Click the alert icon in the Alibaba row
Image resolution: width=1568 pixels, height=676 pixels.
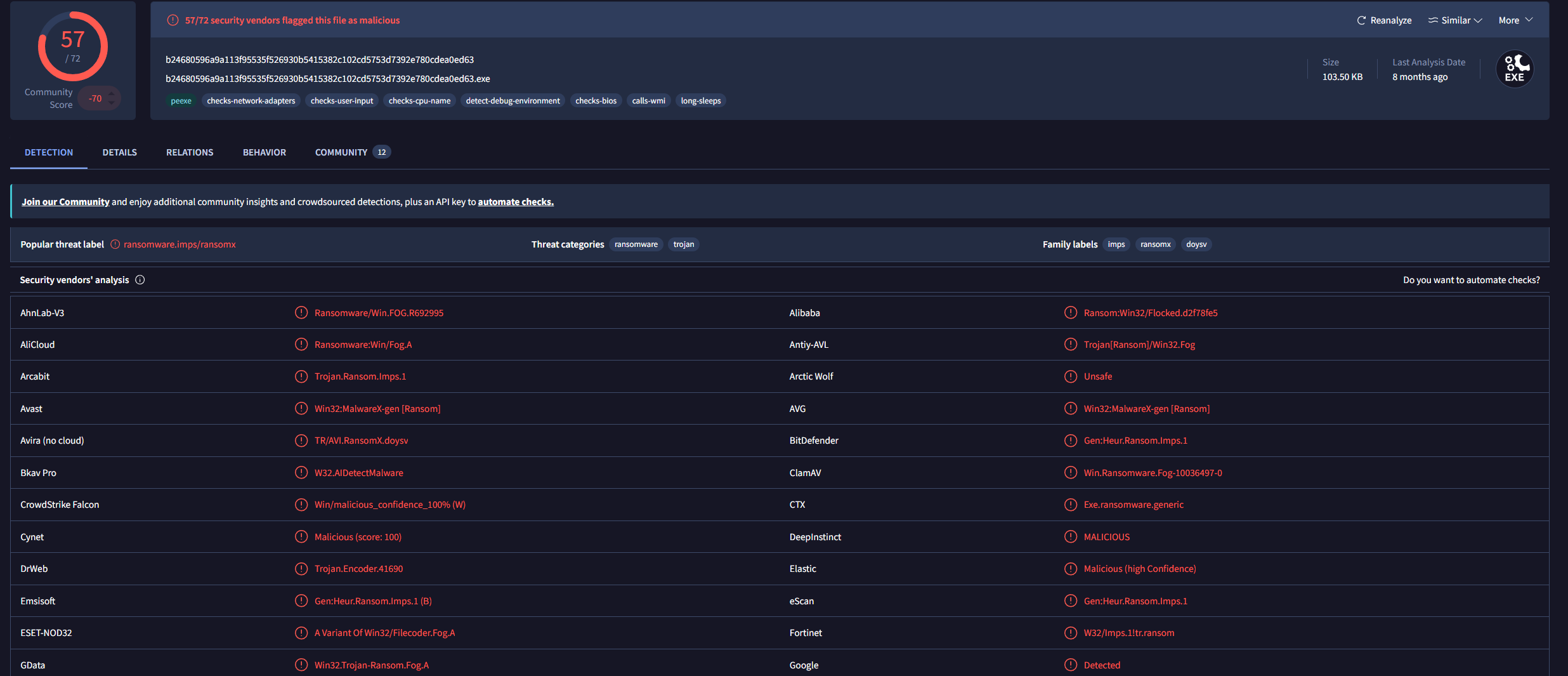pyautogui.click(x=1071, y=312)
